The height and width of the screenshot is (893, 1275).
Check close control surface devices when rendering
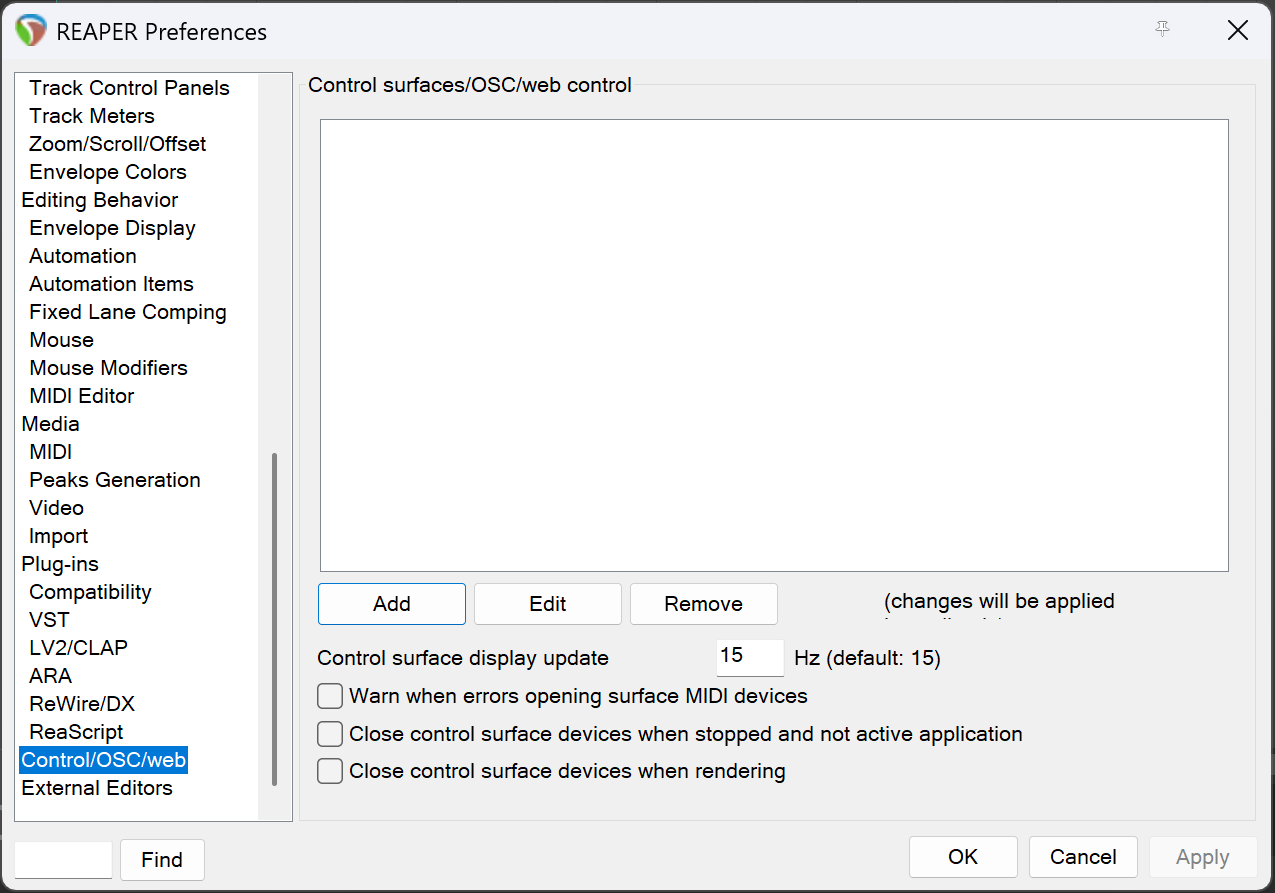pyautogui.click(x=330, y=771)
